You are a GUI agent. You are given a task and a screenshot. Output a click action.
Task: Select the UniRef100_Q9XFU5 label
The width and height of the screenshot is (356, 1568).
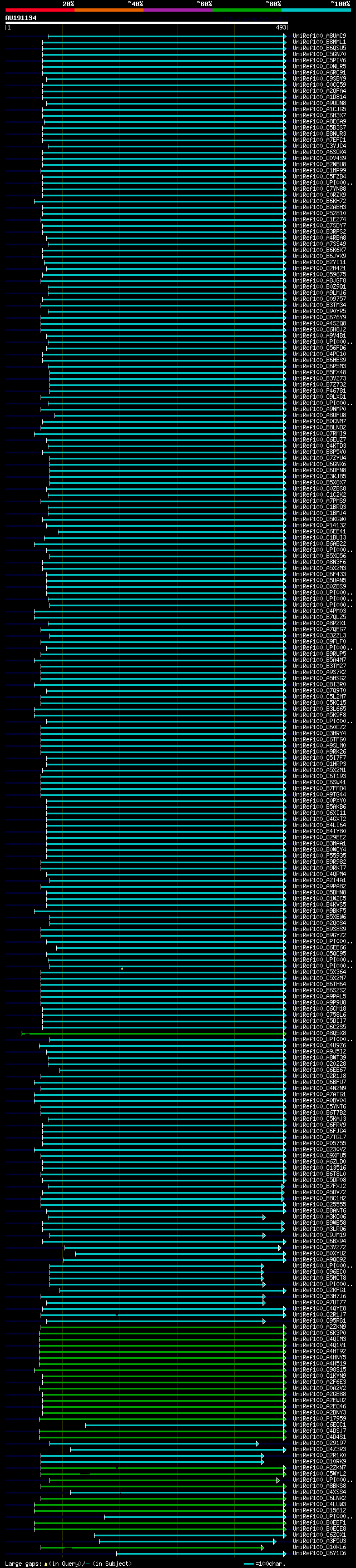(x=319, y=1155)
